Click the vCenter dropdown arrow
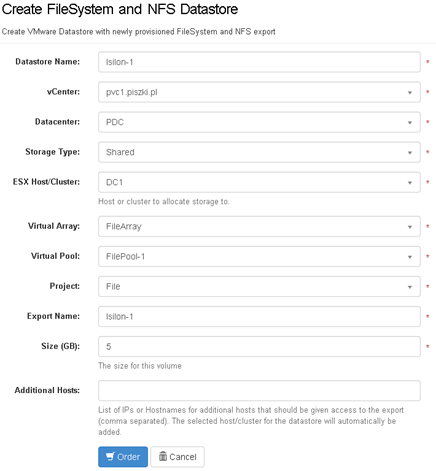436x471 pixels. point(410,93)
